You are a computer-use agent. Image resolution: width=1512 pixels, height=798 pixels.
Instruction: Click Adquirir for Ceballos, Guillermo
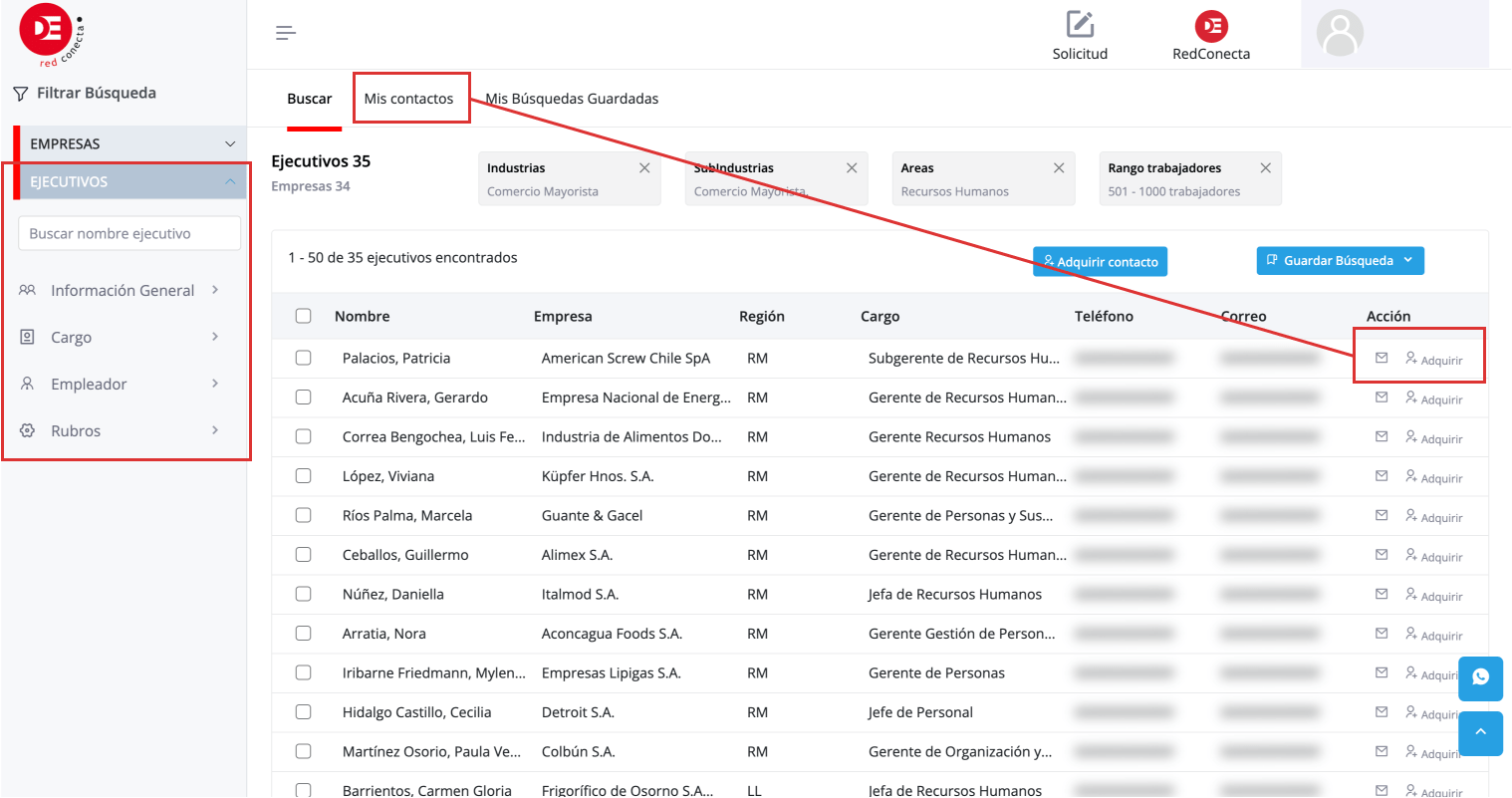(x=1434, y=556)
